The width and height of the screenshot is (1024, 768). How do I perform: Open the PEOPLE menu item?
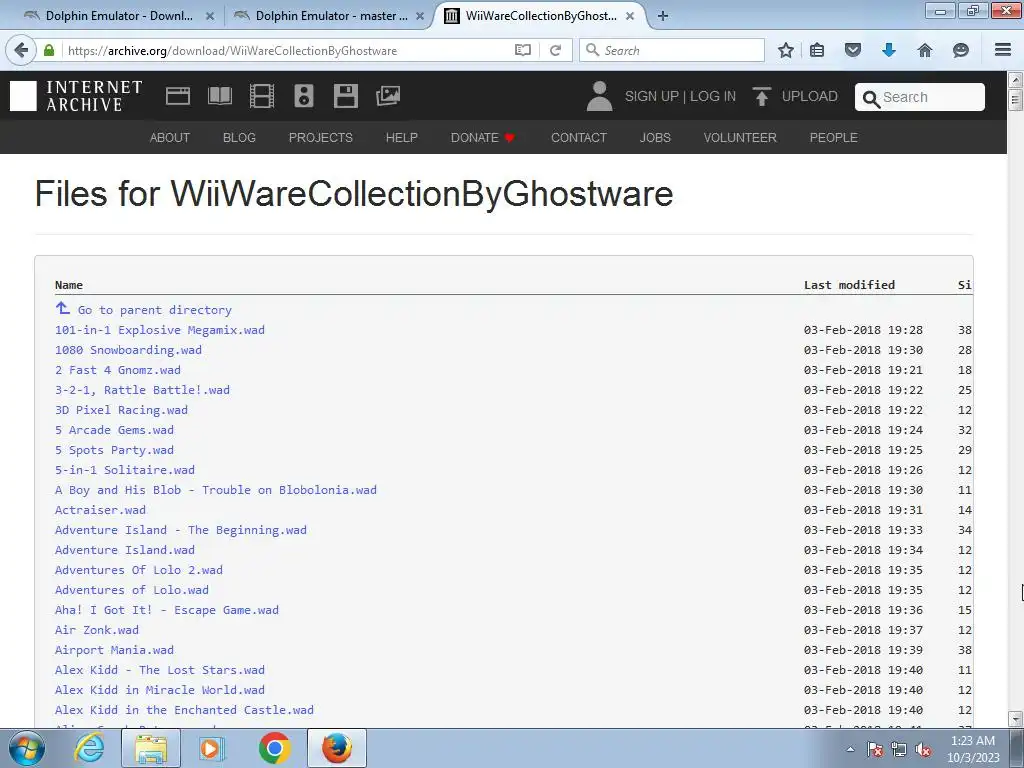[833, 137]
